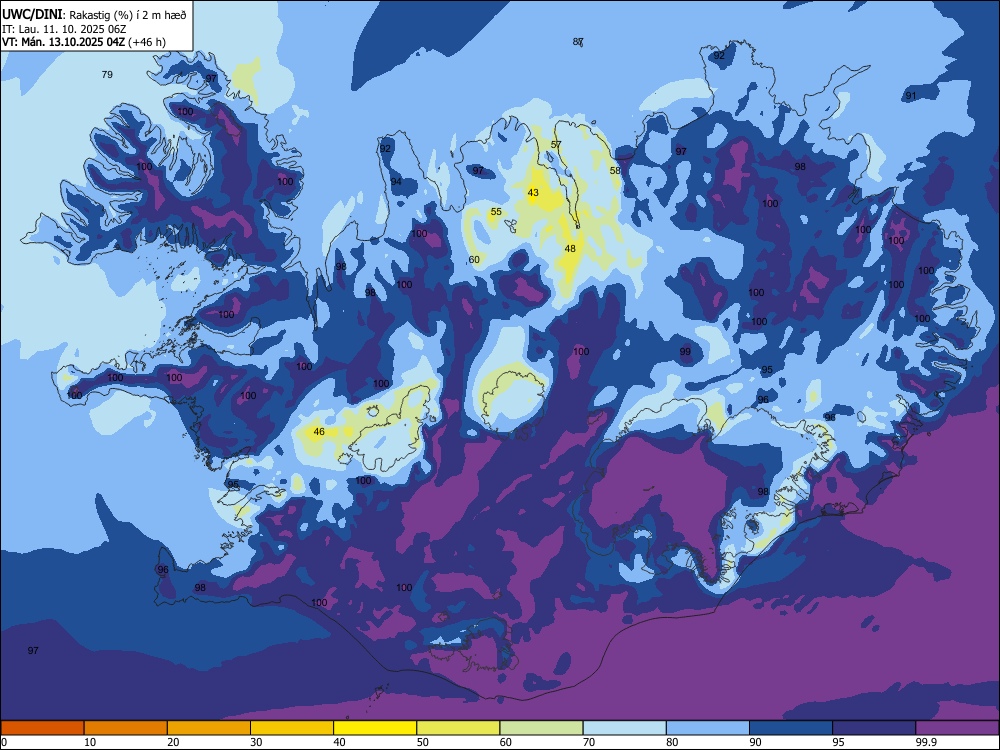This screenshot has width=1000, height=750.
Task: Click the dark navy 95–99.9 legend swatch
Action: (x=874, y=728)
